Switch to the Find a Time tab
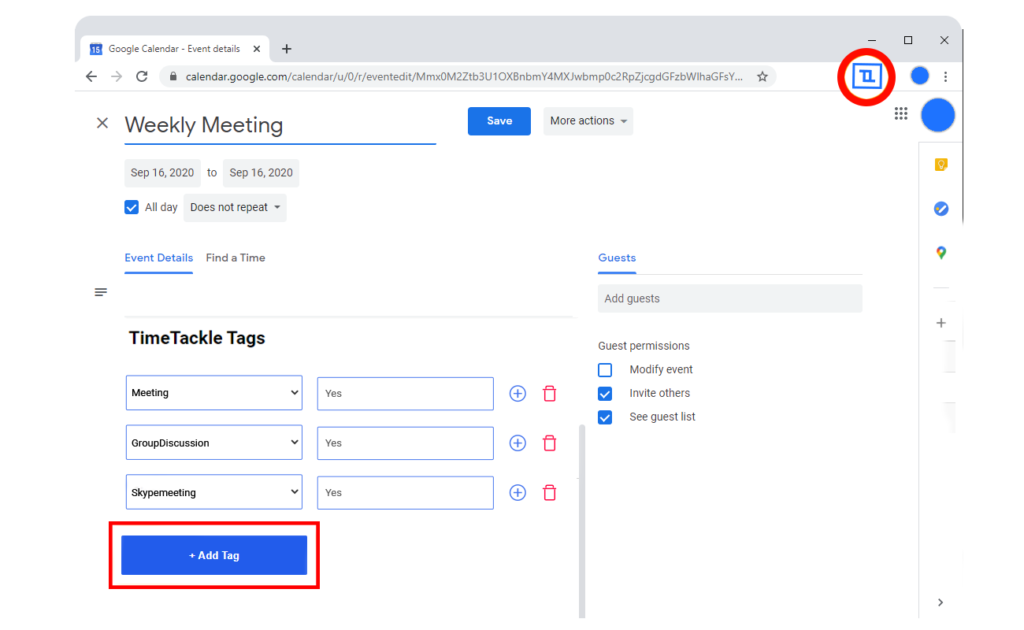 (x=235, y=257)
